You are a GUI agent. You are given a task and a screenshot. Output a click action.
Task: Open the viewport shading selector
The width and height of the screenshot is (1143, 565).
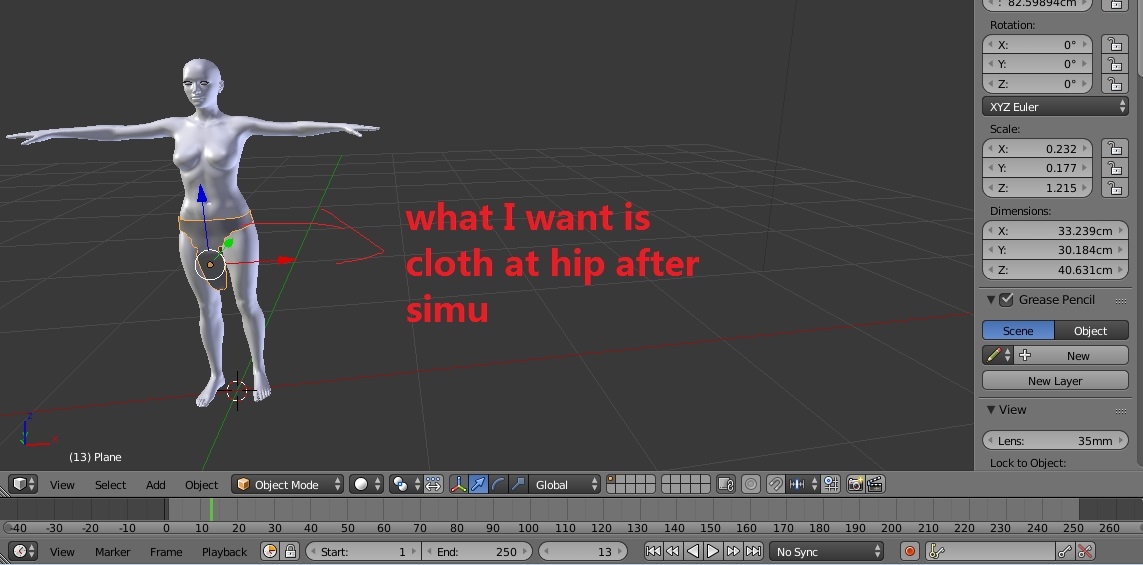click(x=366, y=484)
